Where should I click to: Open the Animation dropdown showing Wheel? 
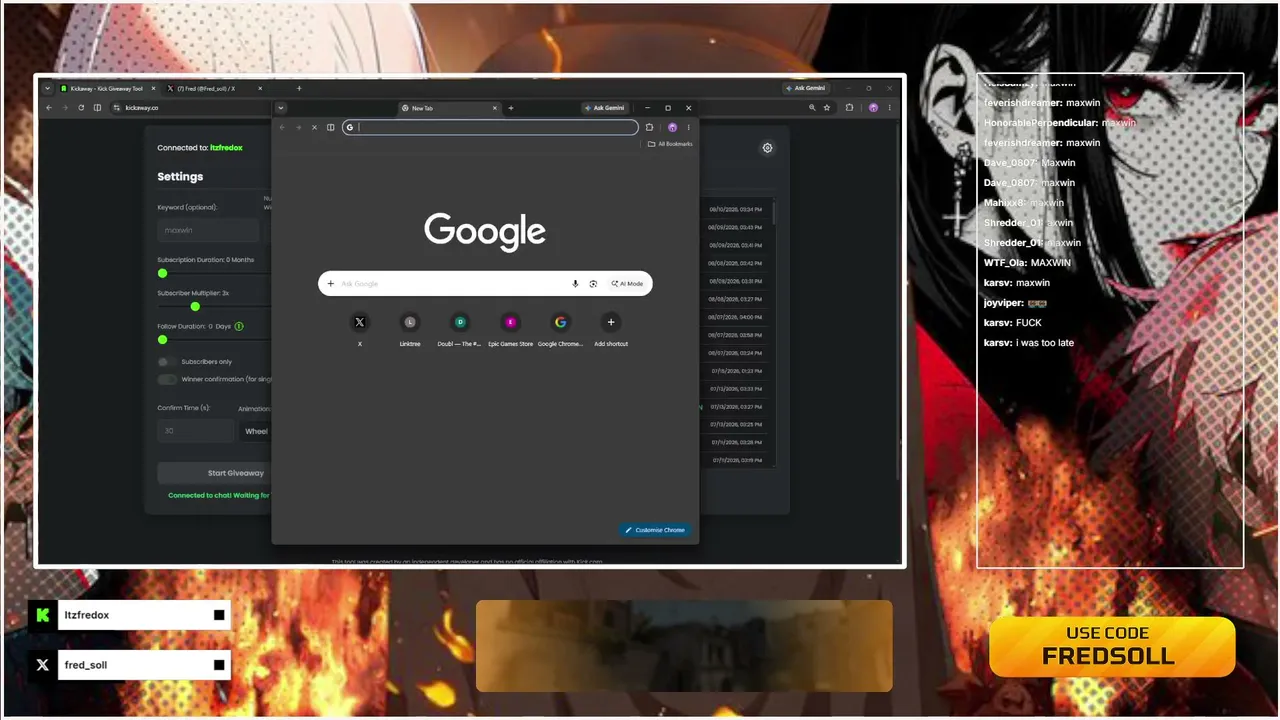[x=256, y=431]
